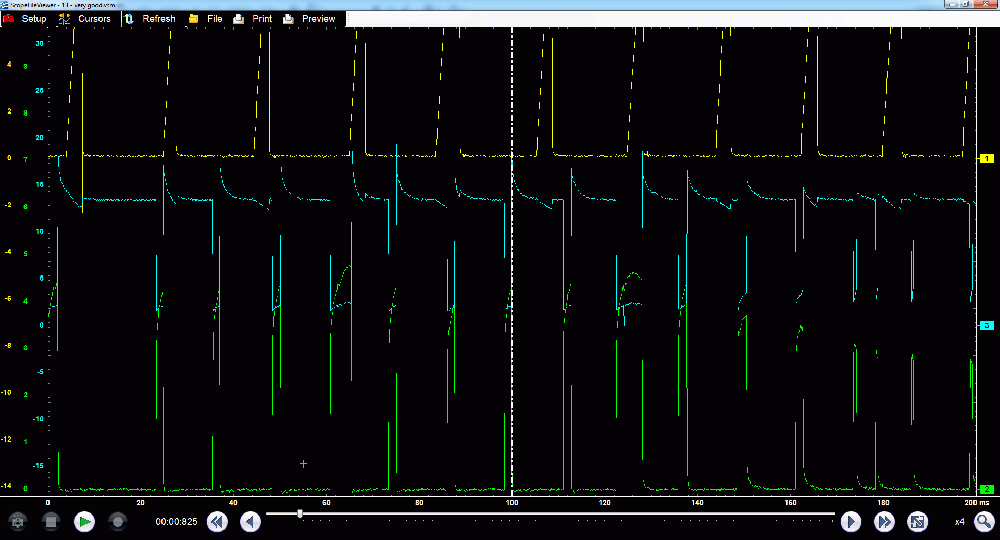This screenshot has width=1000, height=540.
Task: Open the Setup menu
Action: [x=34, y=19]
